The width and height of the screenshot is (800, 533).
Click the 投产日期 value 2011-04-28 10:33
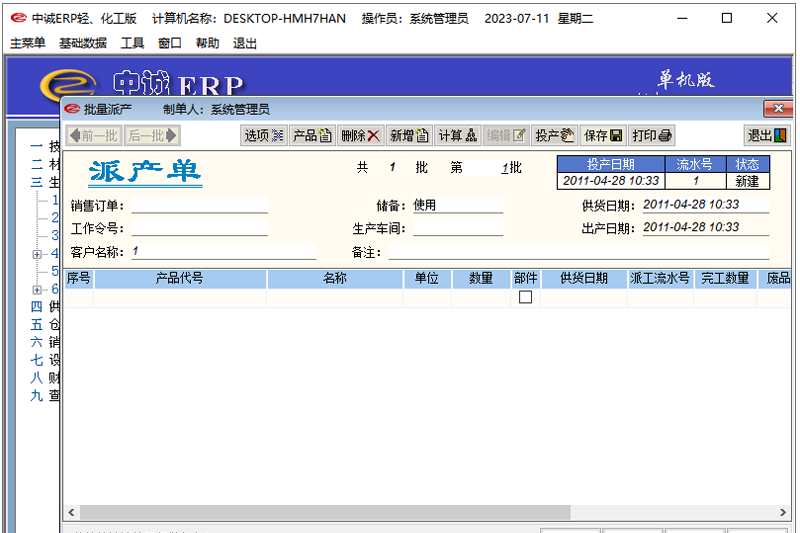611,181
